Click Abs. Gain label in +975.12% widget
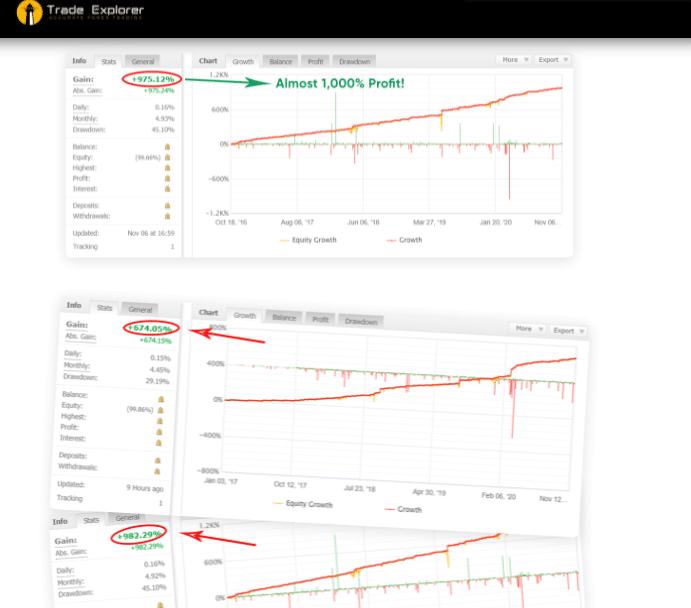 (x=87, y=91)
